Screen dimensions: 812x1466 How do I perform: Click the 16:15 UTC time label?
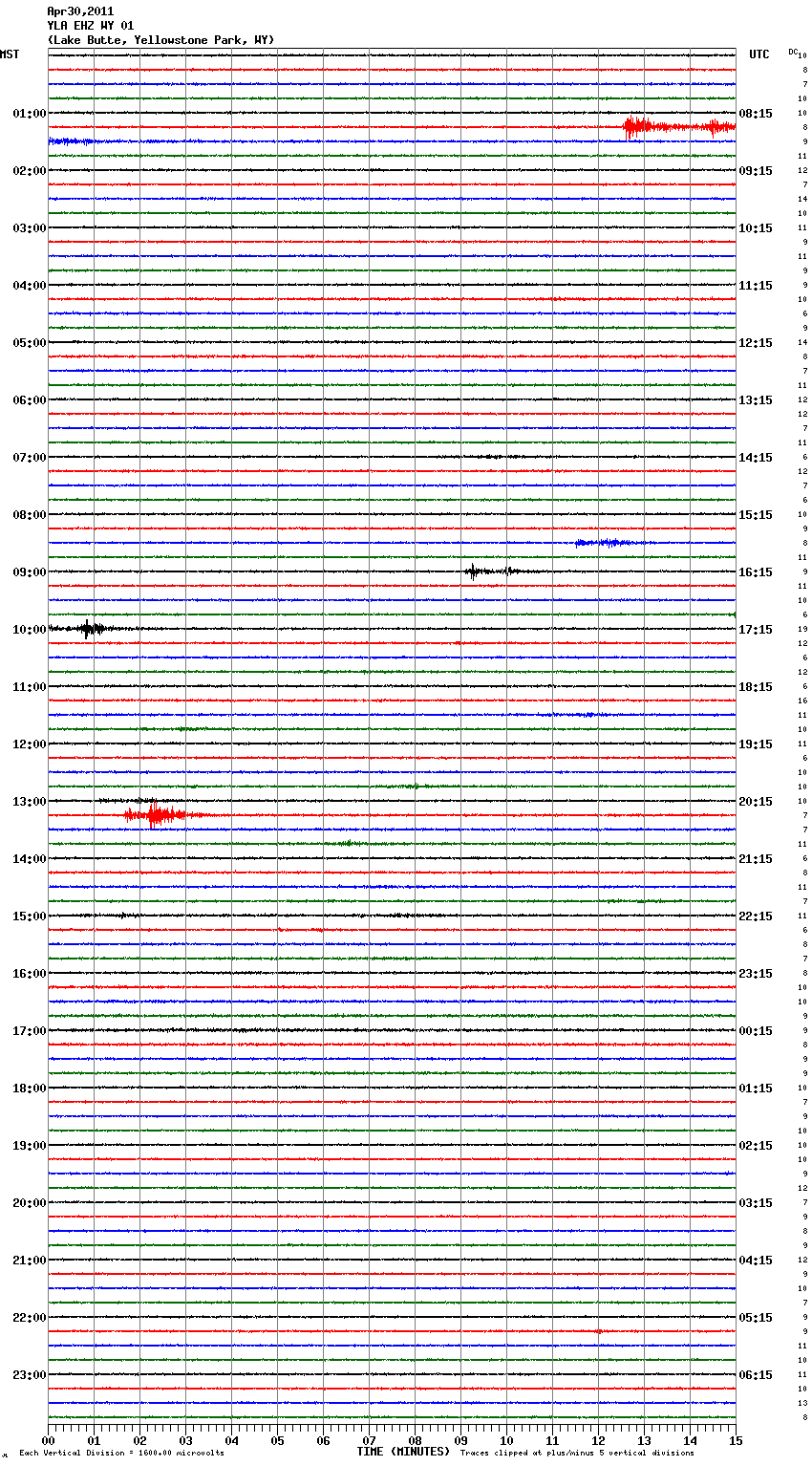756,572
